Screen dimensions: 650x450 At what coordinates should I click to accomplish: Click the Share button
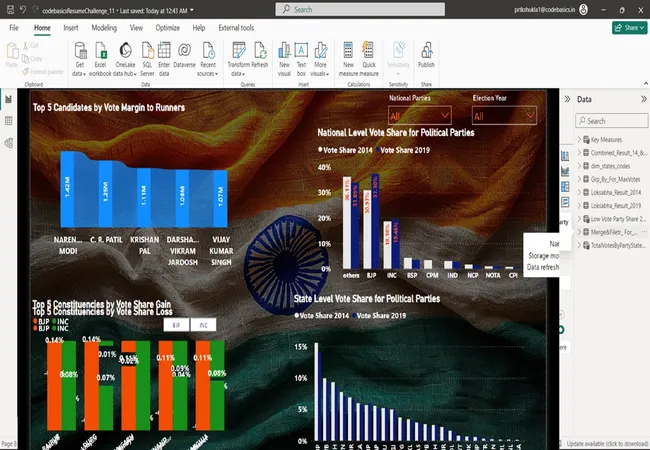pyautogui.click(x=629, y=28)
